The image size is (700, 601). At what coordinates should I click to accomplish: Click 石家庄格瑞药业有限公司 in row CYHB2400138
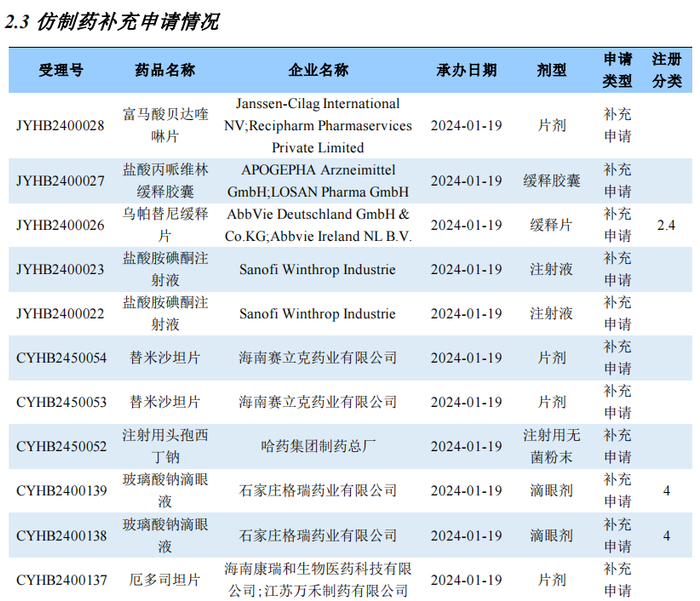pyautogui.click(x=318, y=535)
